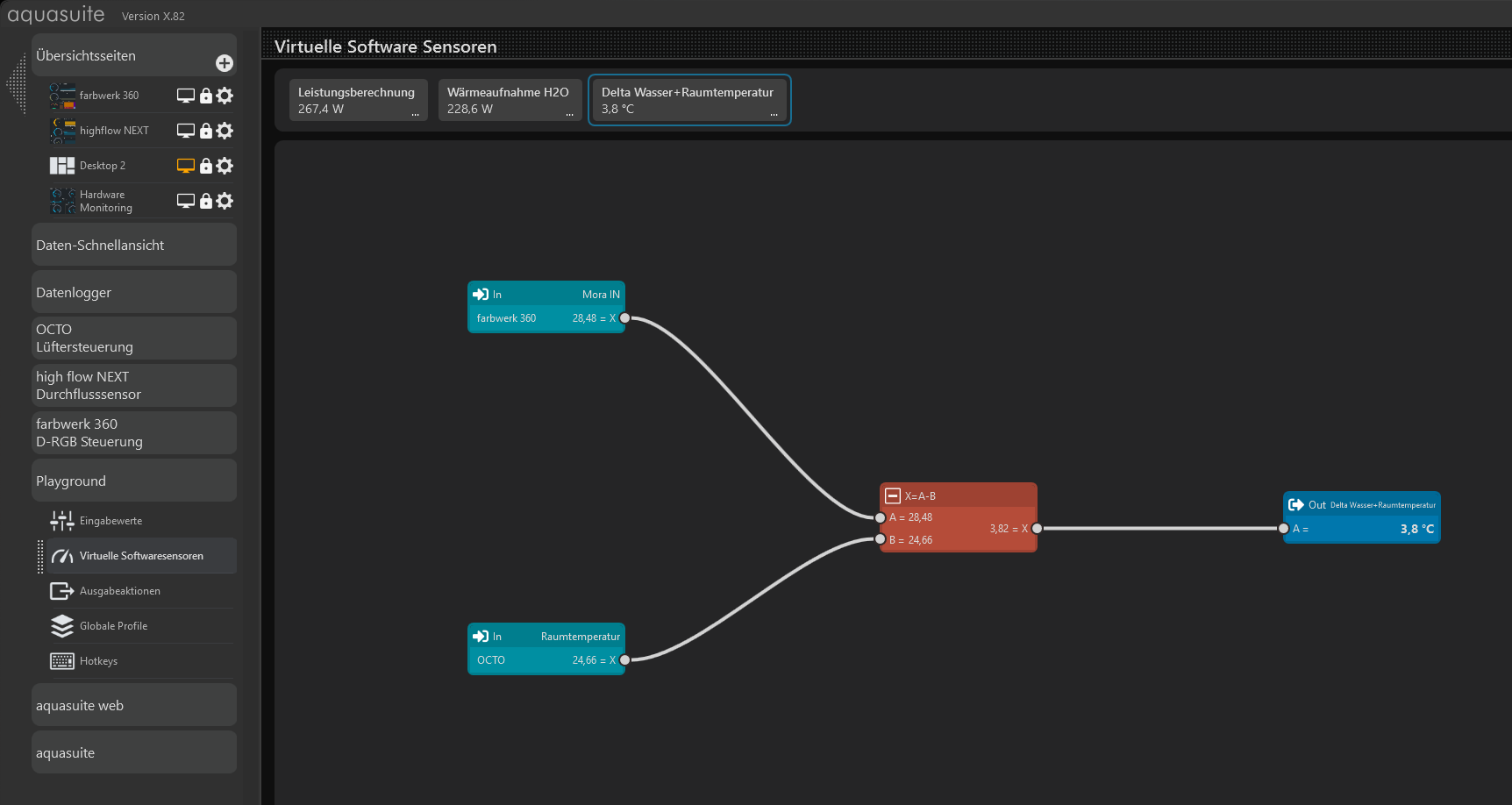The image size is (1512, 805).
Task: Toggle the lock on farbwerk 360 page
Action: (x=206, y=96)
